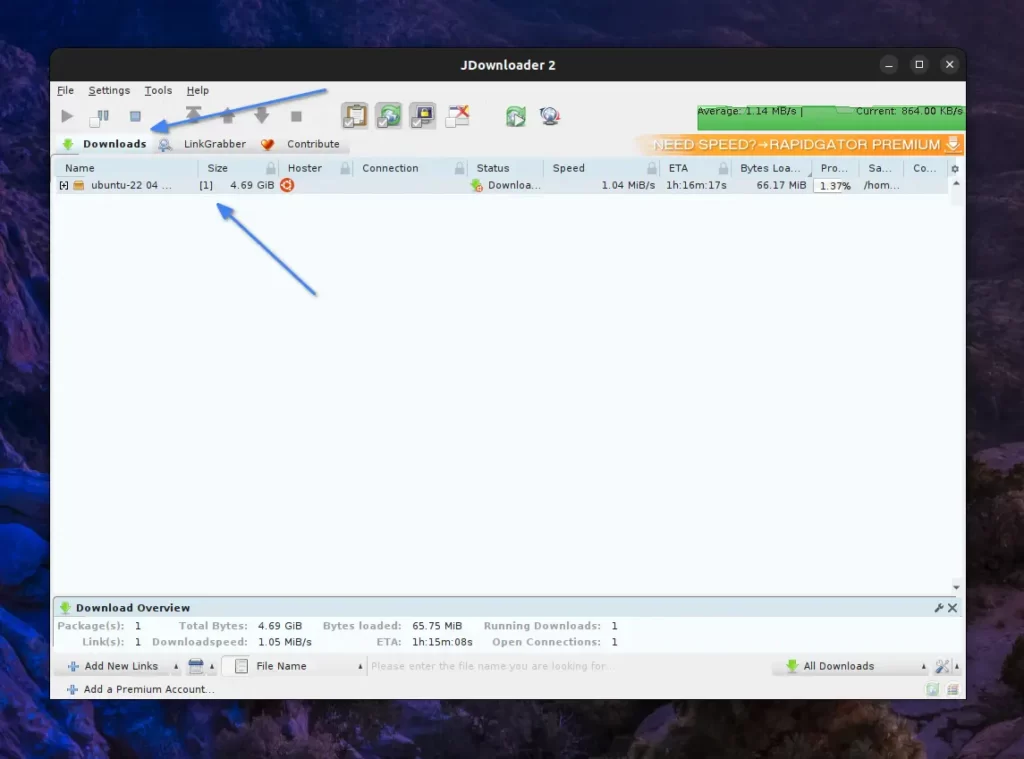Open Download Overview settings wrench
The image size is (1024, 759).
(x=938, y=608)
